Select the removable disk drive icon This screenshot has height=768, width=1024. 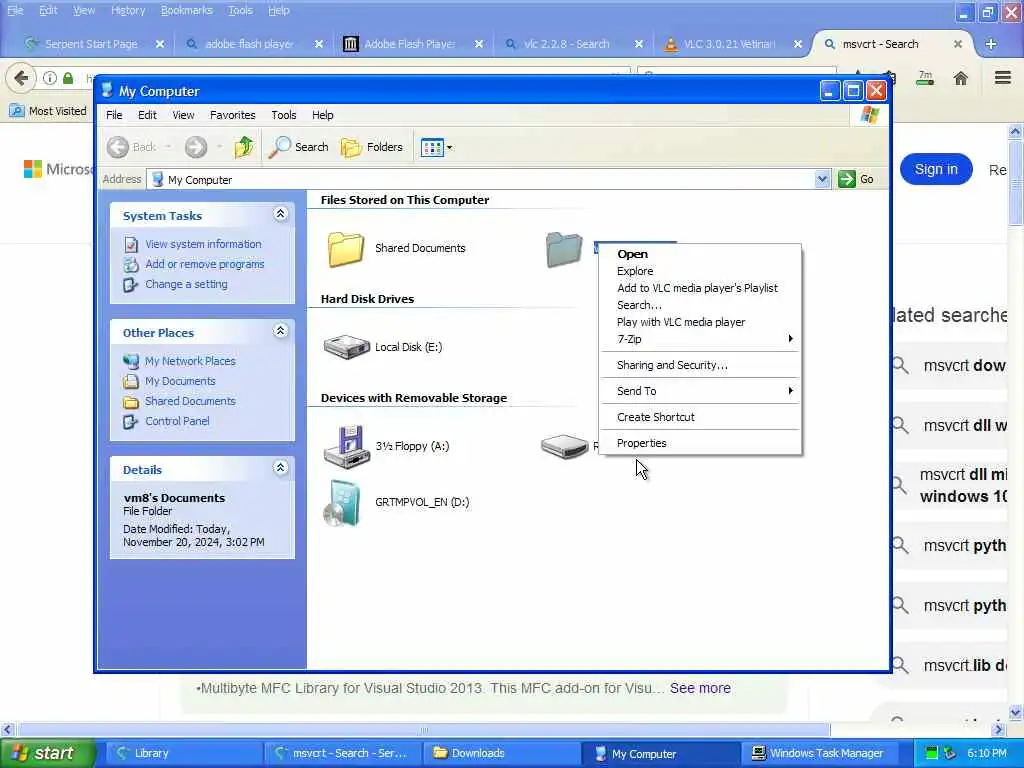click(565, 447)
